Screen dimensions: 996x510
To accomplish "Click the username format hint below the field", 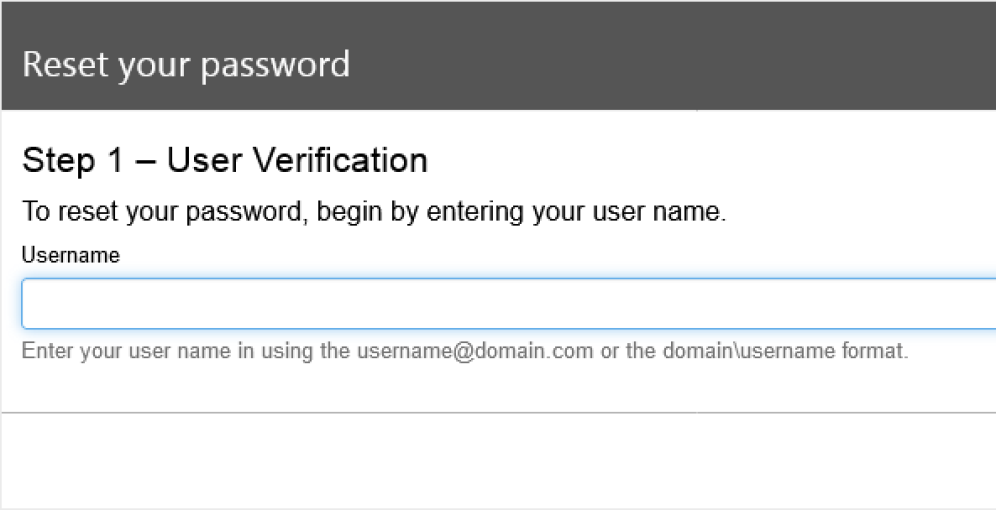I will tap(465, 351).
